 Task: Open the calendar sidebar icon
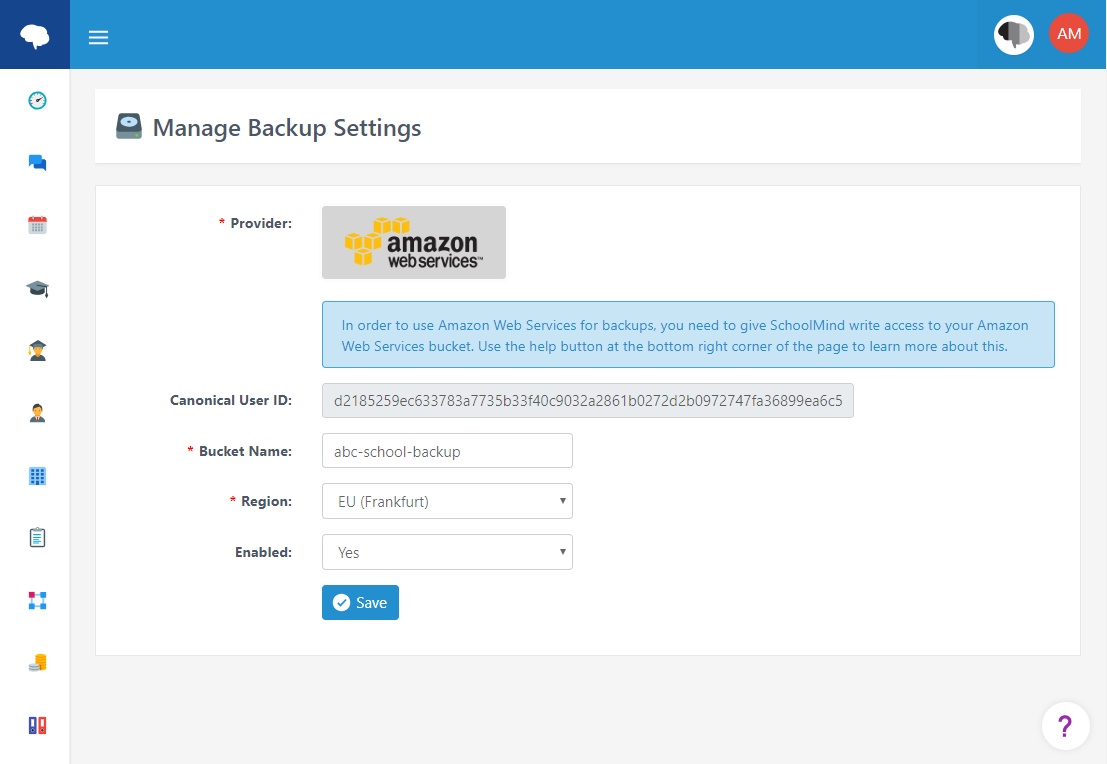37,225
